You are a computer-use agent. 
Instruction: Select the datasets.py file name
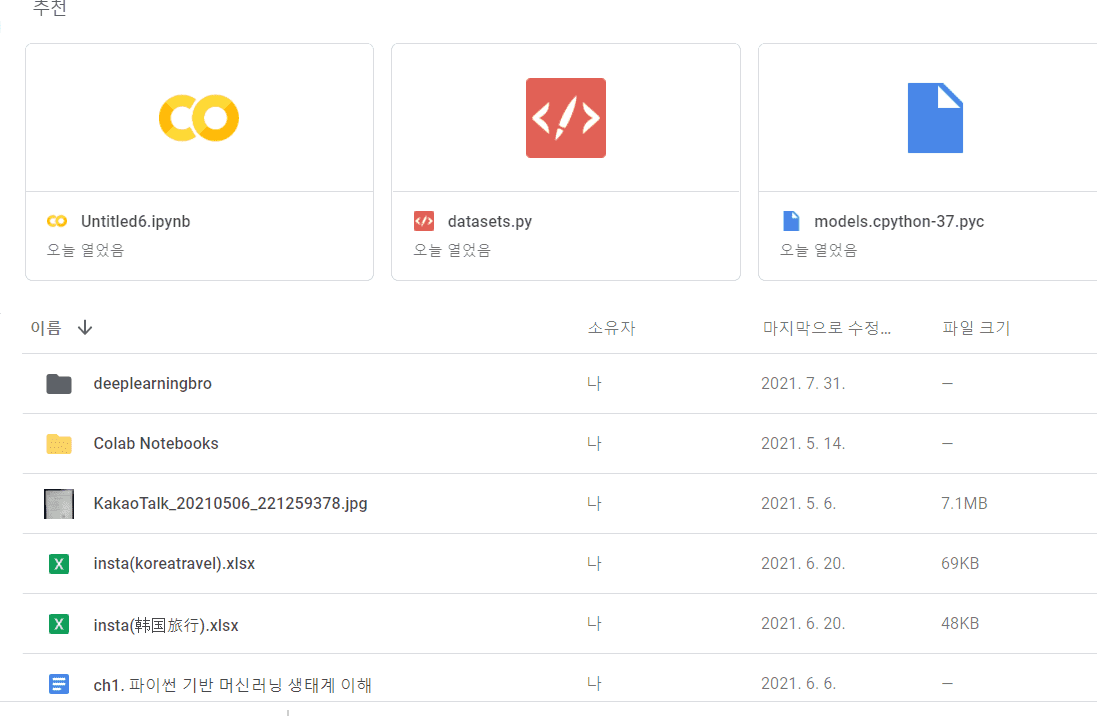pos(490,221)
